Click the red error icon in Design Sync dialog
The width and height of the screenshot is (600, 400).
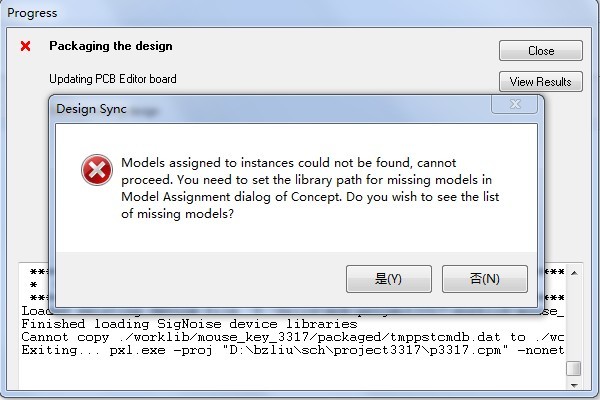click(x=96, y=171)
